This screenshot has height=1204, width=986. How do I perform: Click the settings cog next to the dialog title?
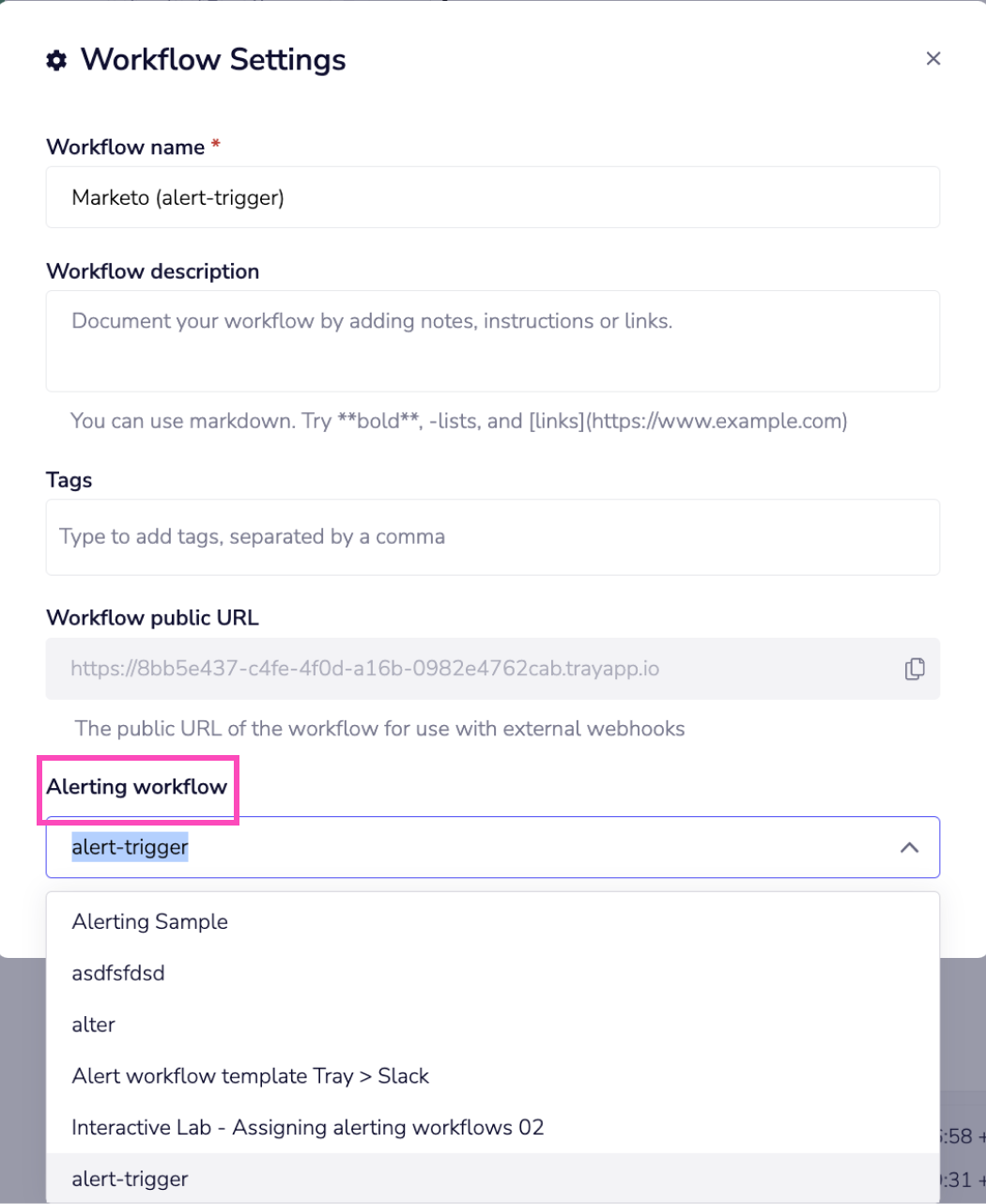click(56, 60)
